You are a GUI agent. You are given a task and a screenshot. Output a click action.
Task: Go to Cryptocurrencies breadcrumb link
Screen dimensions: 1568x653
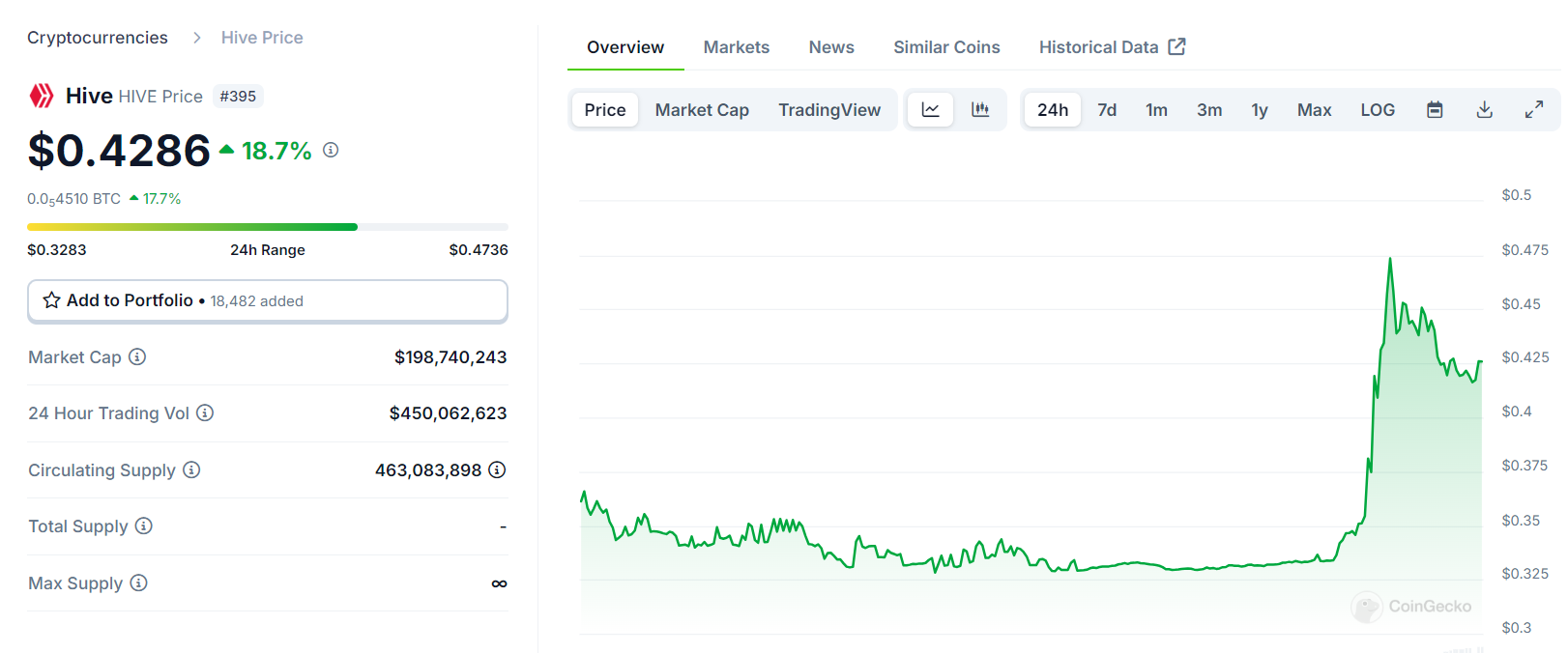coord(98,38)
